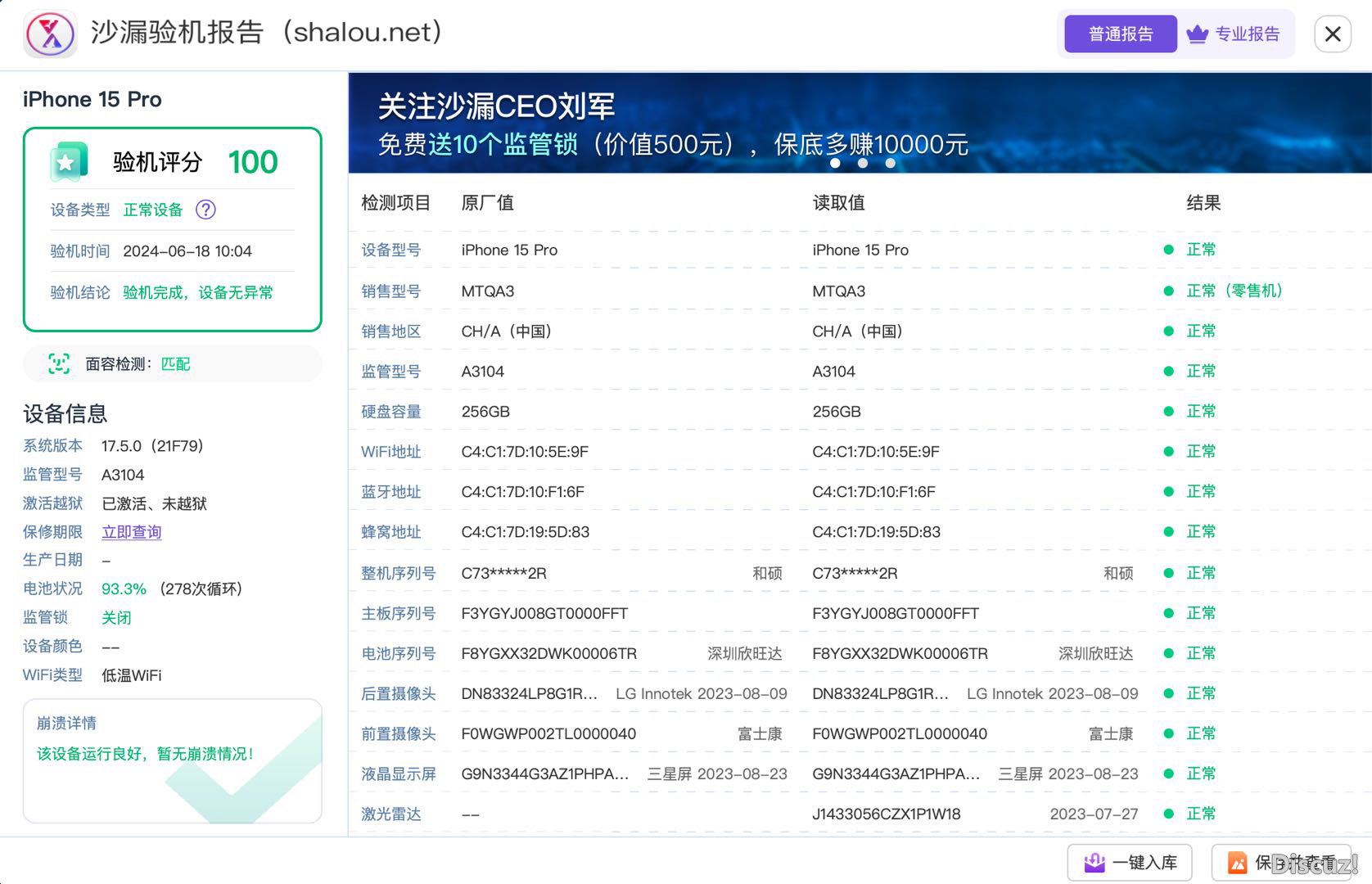Click the 销售地区 row label
The width and height of the screenshot is (1372, 884).
click(391, 331)
